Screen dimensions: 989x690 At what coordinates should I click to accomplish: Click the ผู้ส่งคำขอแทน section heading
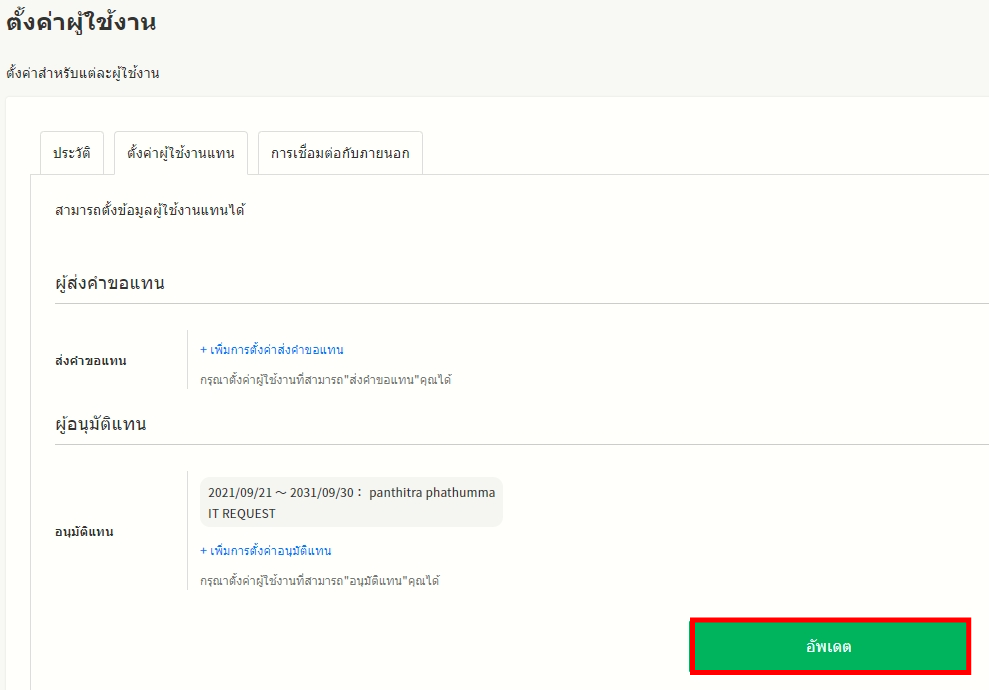[x=110, y=283]
